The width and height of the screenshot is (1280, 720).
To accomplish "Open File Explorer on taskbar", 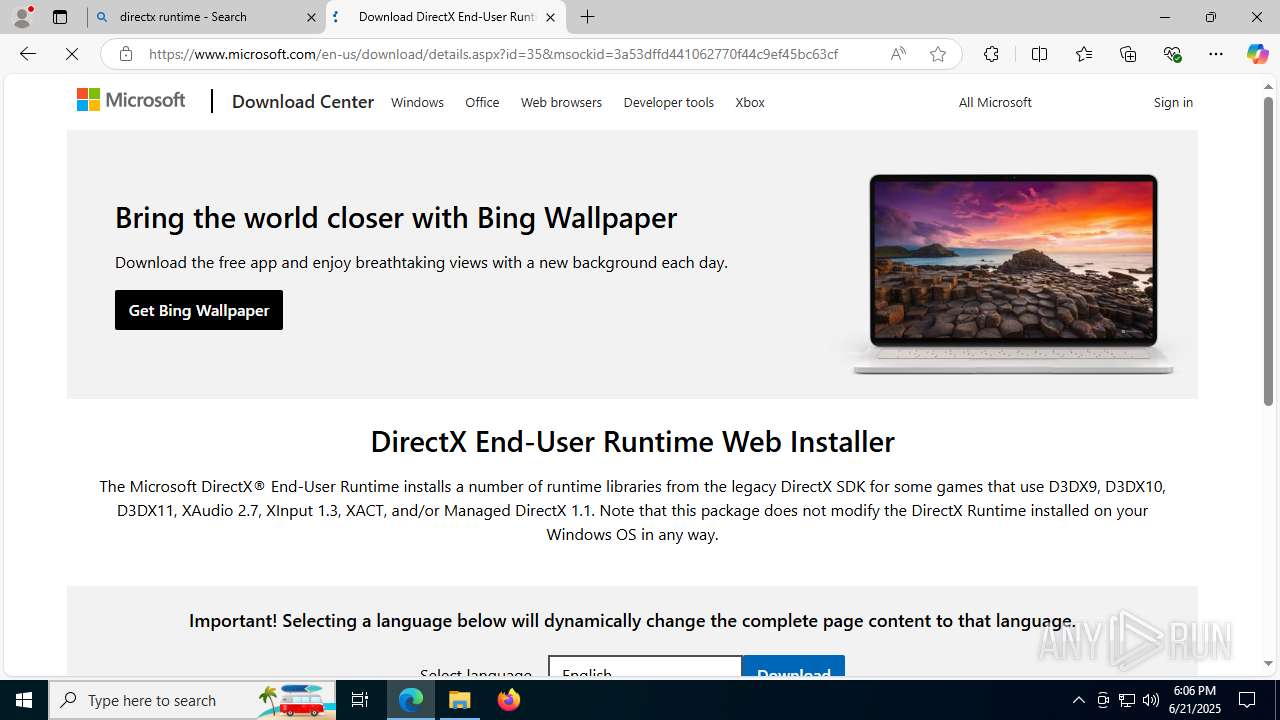I will (x=460, y=700).
